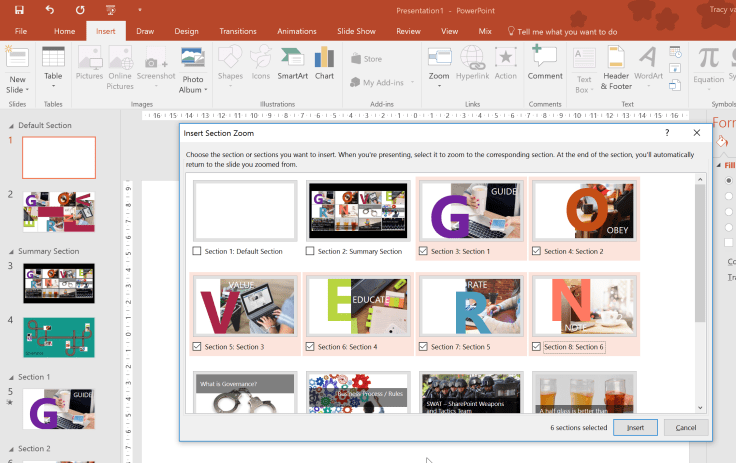Image resolution: width=736 pixels, height=463 pixels.
Task: Check Section 1: Default Section checkbox
Action: pos(197,251)
